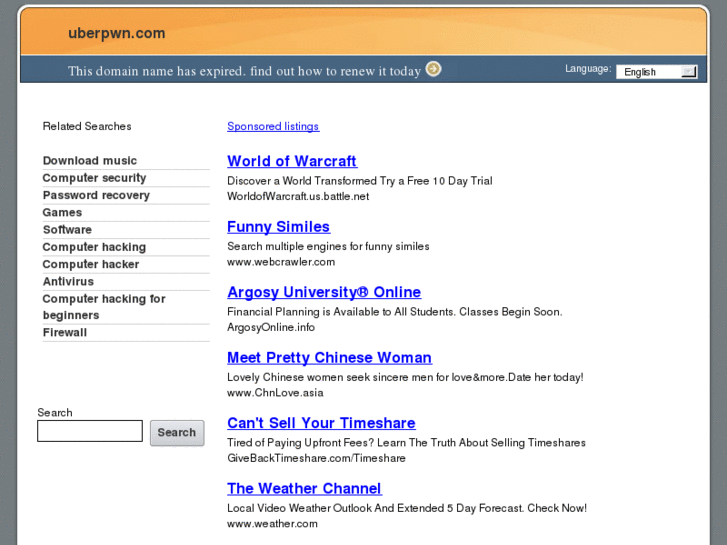This screenshot has height=545, width=727.
Task: Click the Search button
Action: pyautogui.click(x=177, y=433)
